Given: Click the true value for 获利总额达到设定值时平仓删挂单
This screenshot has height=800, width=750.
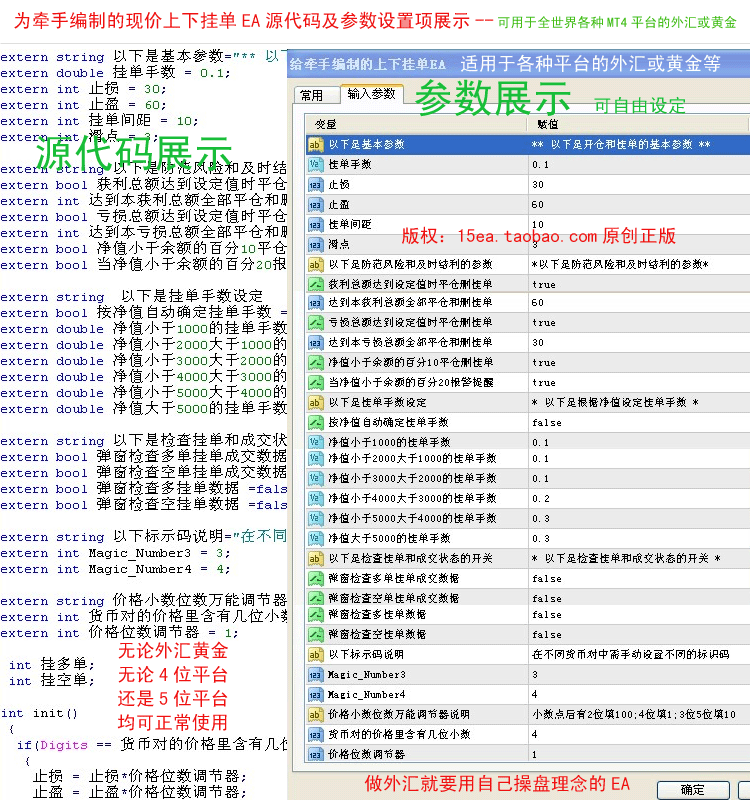Looking at the screenshot, I should [x=544, y=285].
